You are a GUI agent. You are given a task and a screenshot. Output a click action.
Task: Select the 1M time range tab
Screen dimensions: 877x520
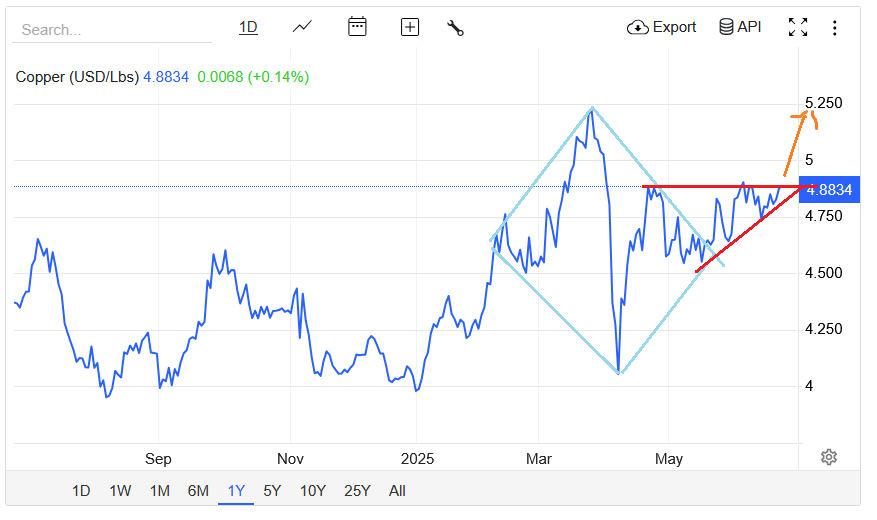(x=159, y=491)
